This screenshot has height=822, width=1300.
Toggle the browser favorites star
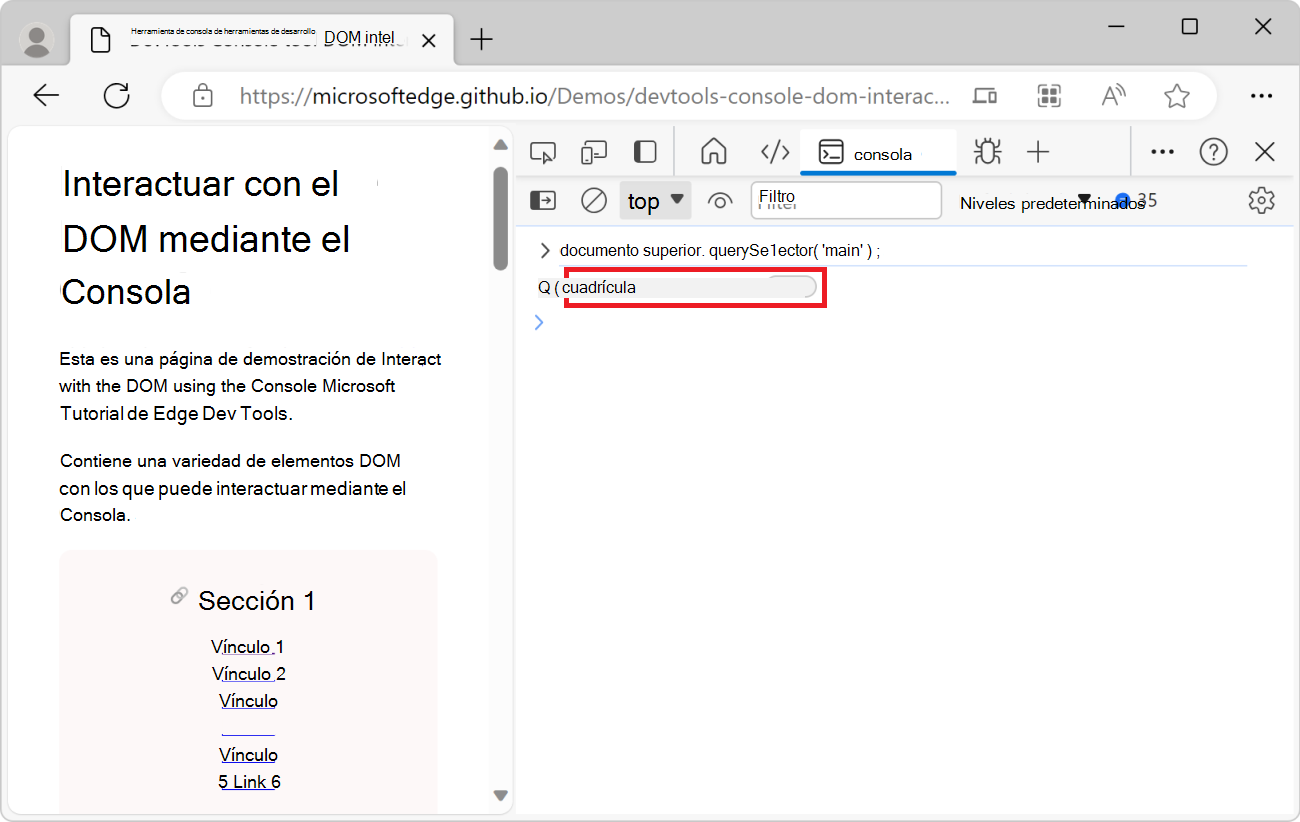pyautogui.click(x=1177, y=95)
